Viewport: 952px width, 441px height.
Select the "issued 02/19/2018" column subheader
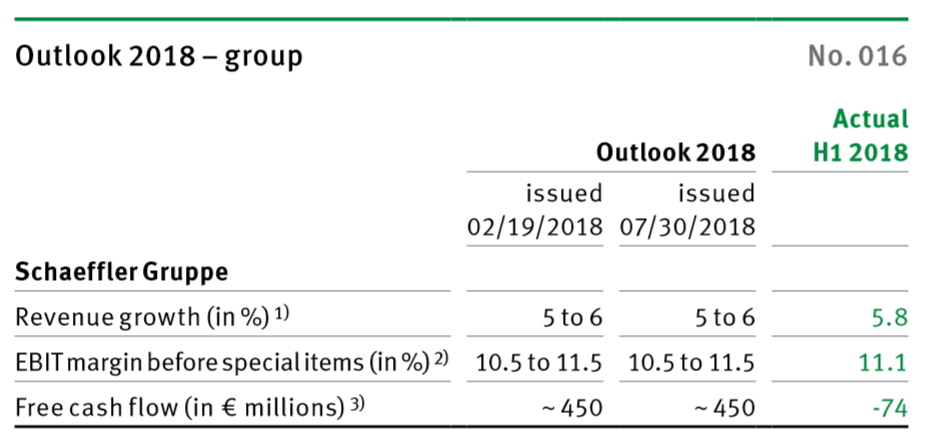click(x=535, y=209)
